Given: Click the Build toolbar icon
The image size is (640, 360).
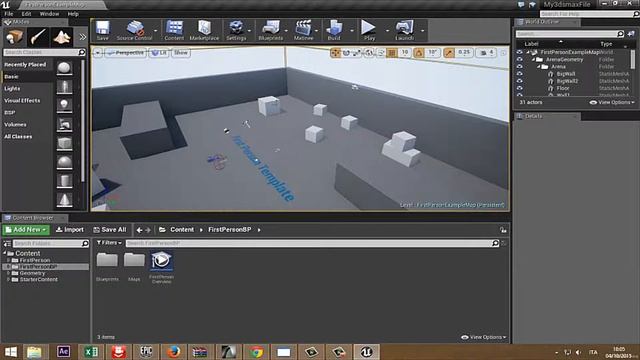Looking at the screenshot, I should [x=334, y=30].
